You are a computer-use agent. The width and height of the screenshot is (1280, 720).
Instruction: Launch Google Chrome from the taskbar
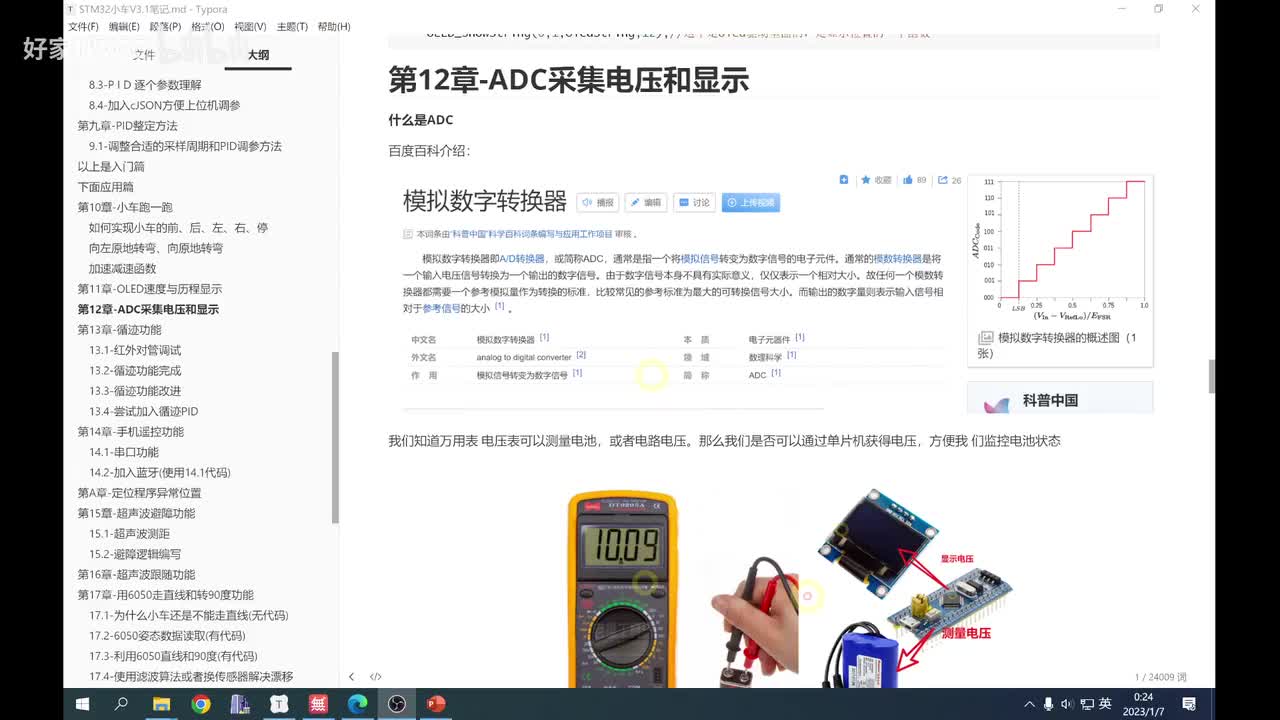pyautogui.click(x=201, y=704)
